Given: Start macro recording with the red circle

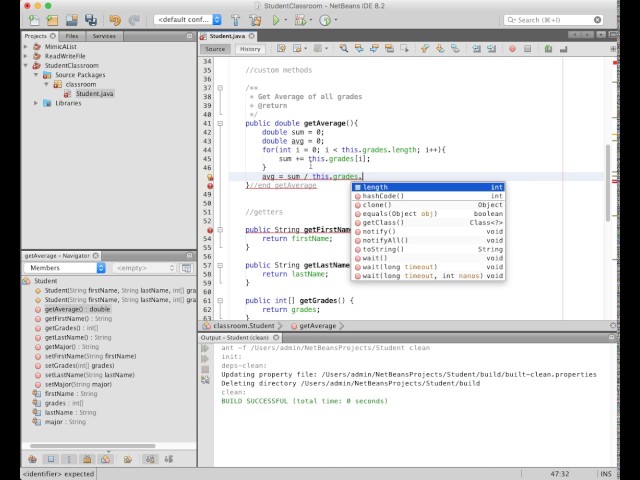Looking at the screenshot, I should tap(512, 49).
